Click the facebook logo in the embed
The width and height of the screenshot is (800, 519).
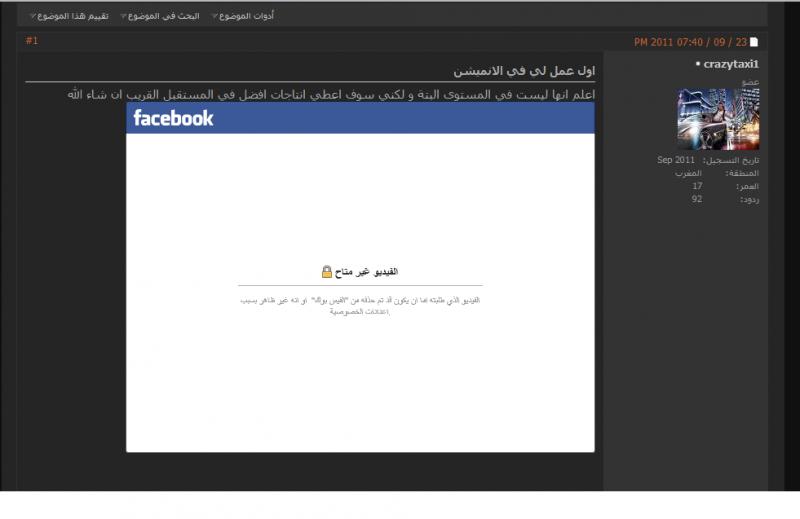click(173, 118)
